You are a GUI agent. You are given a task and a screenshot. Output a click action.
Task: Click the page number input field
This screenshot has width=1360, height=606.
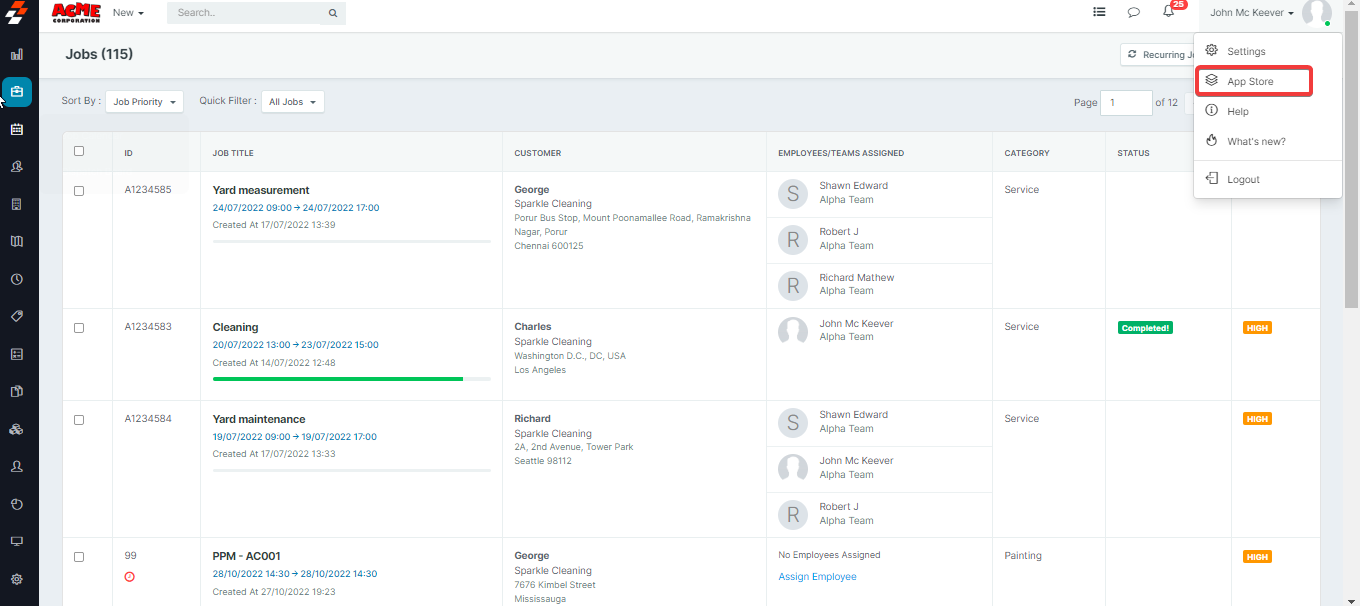pyautogui.click(x=1125, y=102)
